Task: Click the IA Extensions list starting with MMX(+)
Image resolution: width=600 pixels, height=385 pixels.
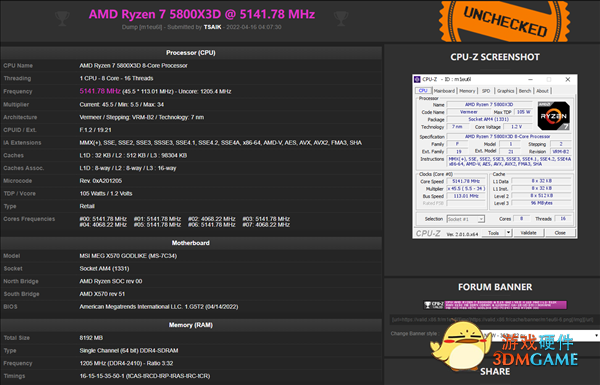Action: (221, 143)
